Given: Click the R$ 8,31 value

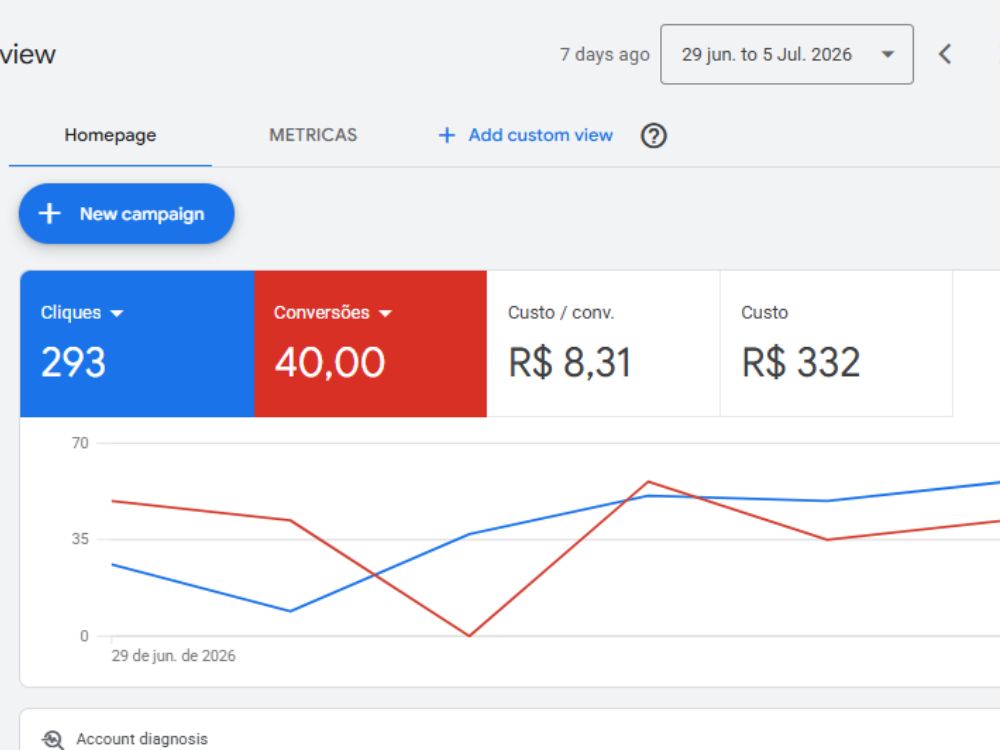Looking at the screenshot, I should coord(570,362).
